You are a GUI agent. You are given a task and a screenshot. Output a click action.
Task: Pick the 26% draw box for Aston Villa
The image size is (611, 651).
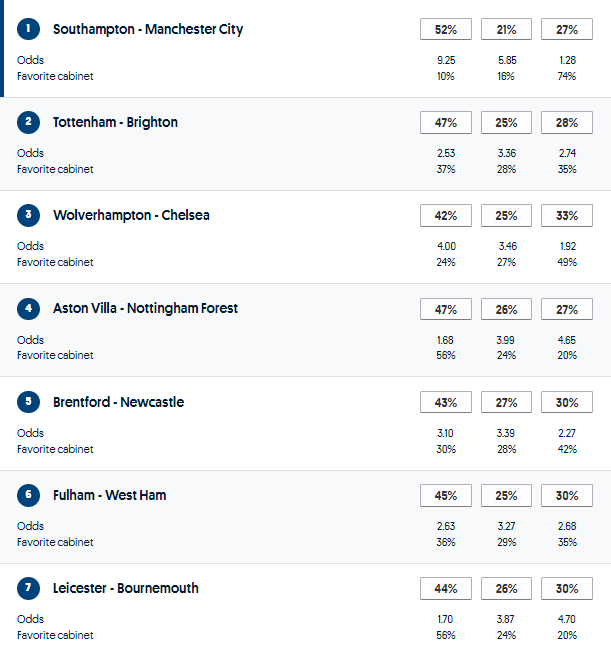pos(506,309)
